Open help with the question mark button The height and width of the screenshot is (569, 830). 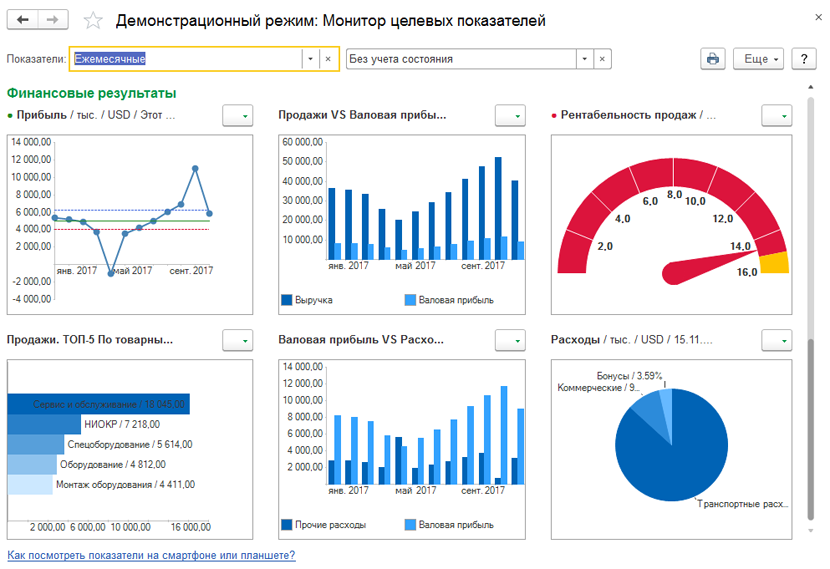(x=804, y=59)
